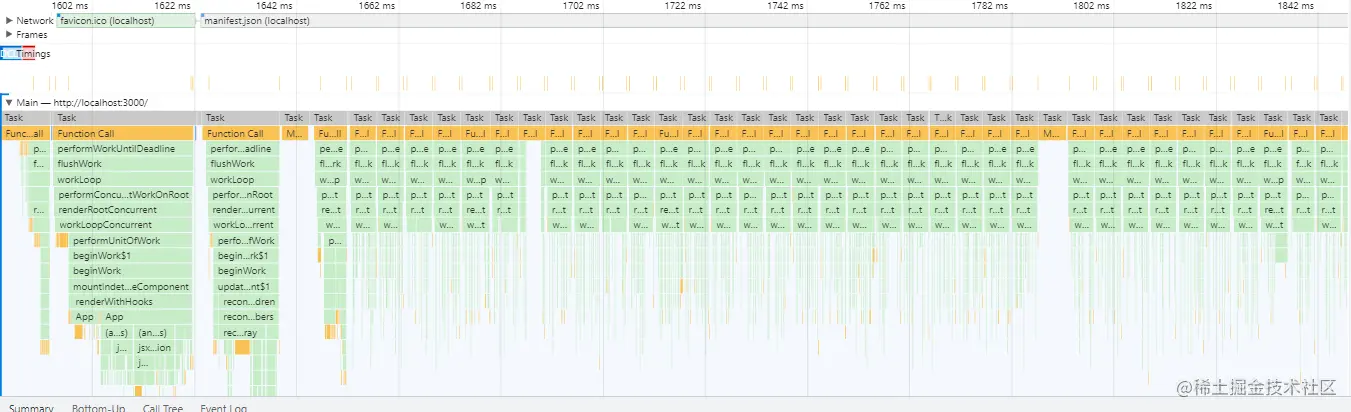Select the beginWork$1 flame bar
This screenshot has width=1351, height=412.
point(131,256)
